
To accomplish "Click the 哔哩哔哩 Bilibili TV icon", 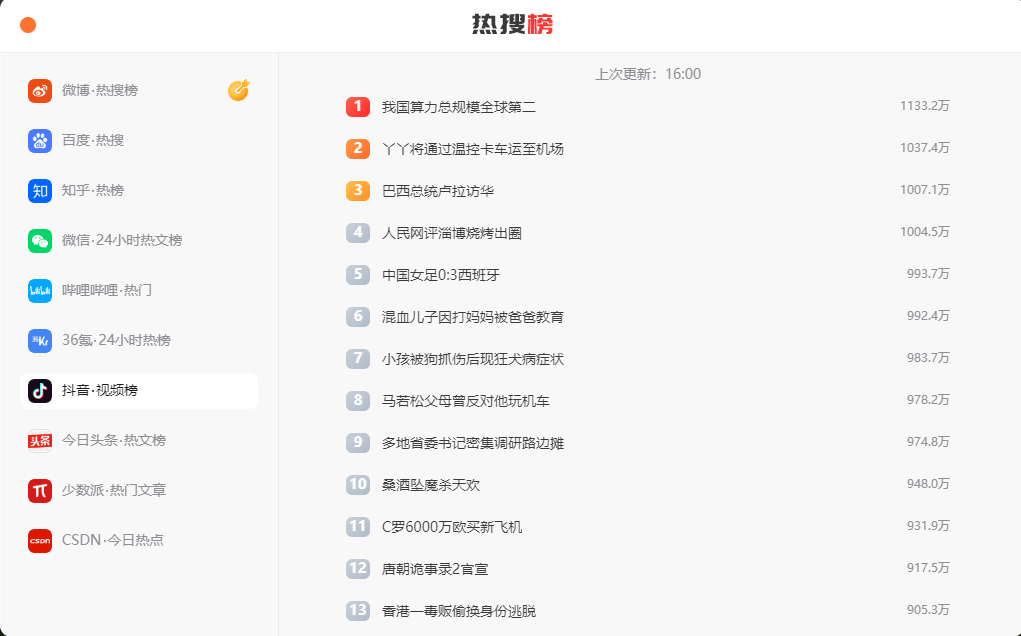I will pyautogui.click(x=39, y=290).
